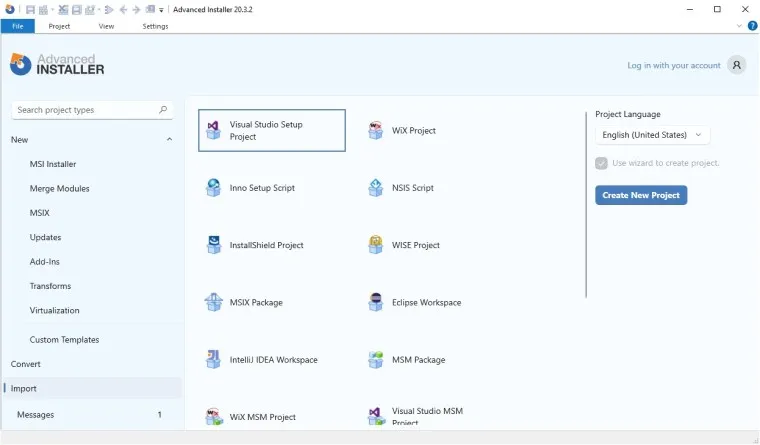Click the Search project types field
Viewport: 760px width, 445px height.
tap(92, 110)
